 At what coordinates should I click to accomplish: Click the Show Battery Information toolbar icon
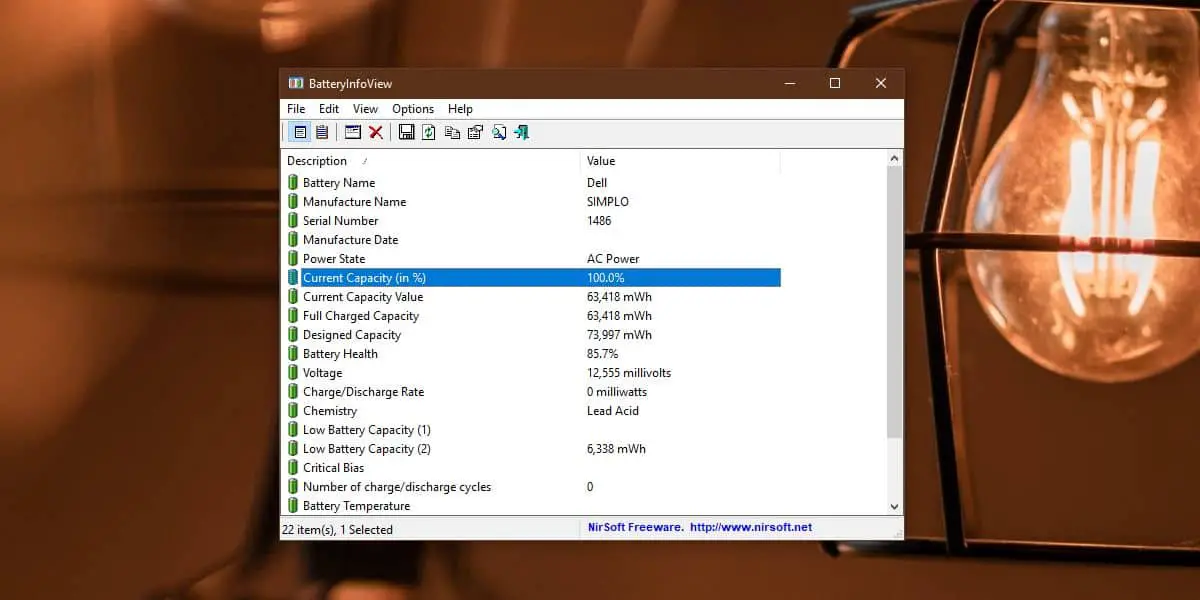299,132
